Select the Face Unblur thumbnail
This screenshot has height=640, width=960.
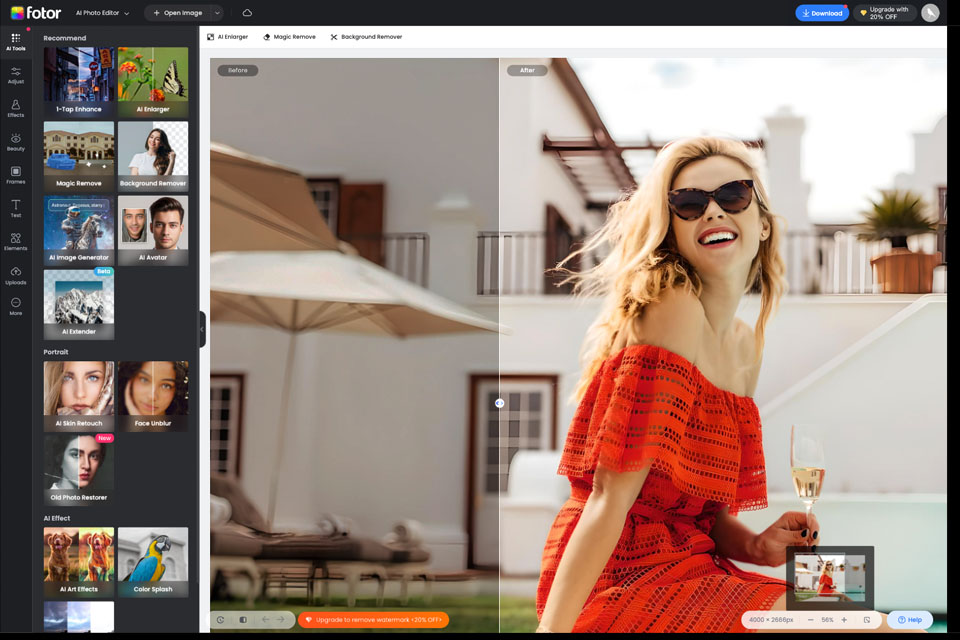(x=153, y=396)
